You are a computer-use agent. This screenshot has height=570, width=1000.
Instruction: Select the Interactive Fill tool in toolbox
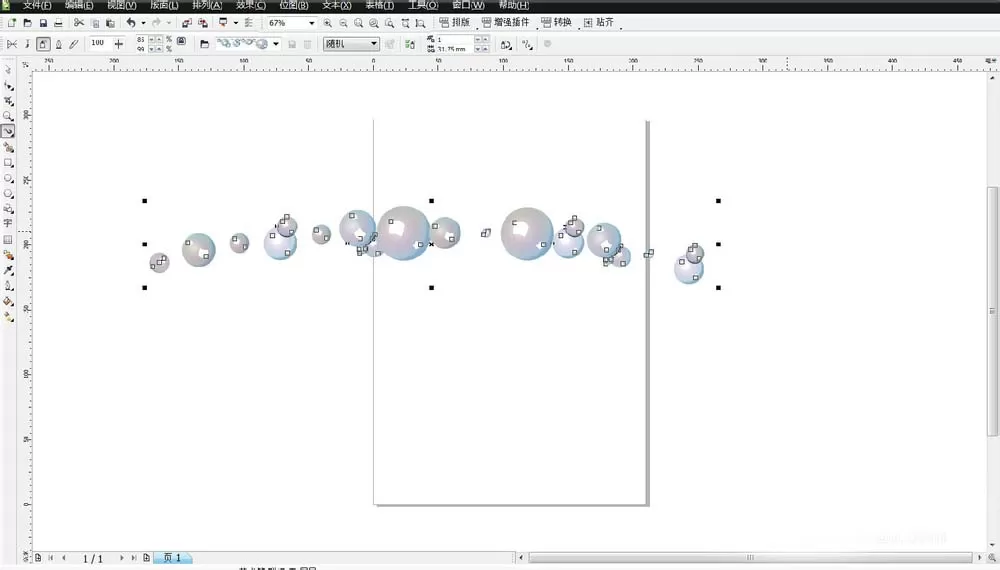[8, 317]
